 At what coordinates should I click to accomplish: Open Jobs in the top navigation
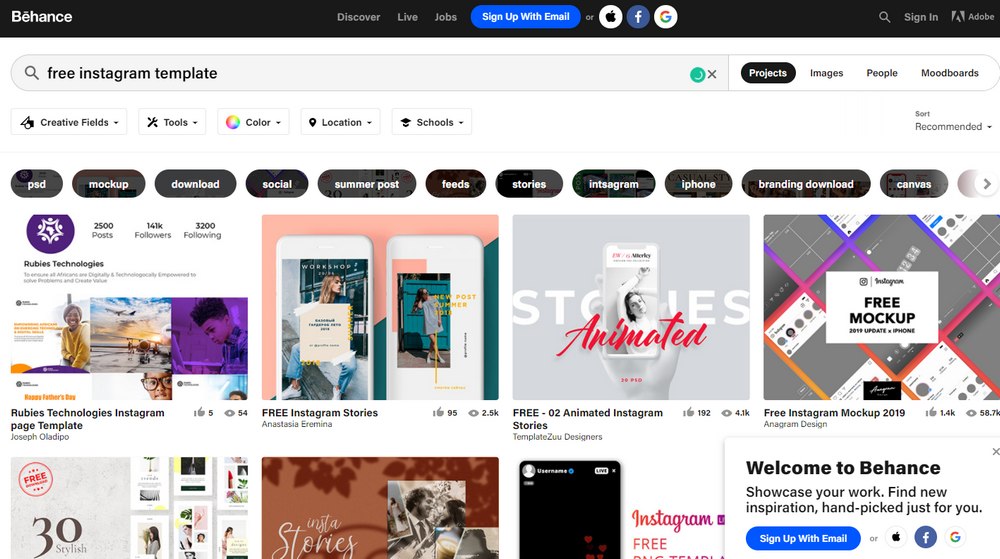tap(446, 17)
